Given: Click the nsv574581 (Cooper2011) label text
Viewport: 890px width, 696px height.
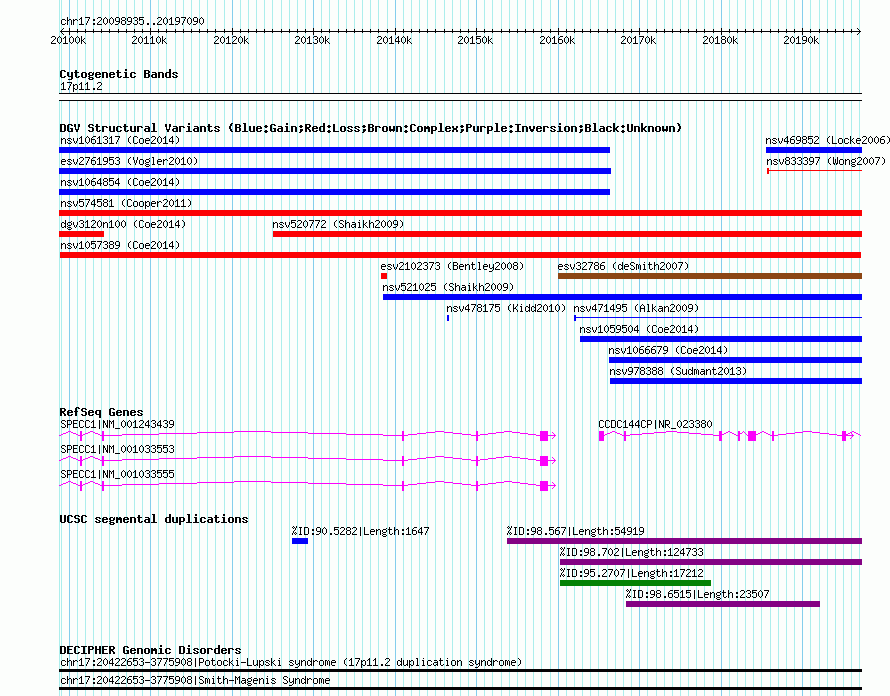Looking at the screenshot, I should [x=126, y=203].
